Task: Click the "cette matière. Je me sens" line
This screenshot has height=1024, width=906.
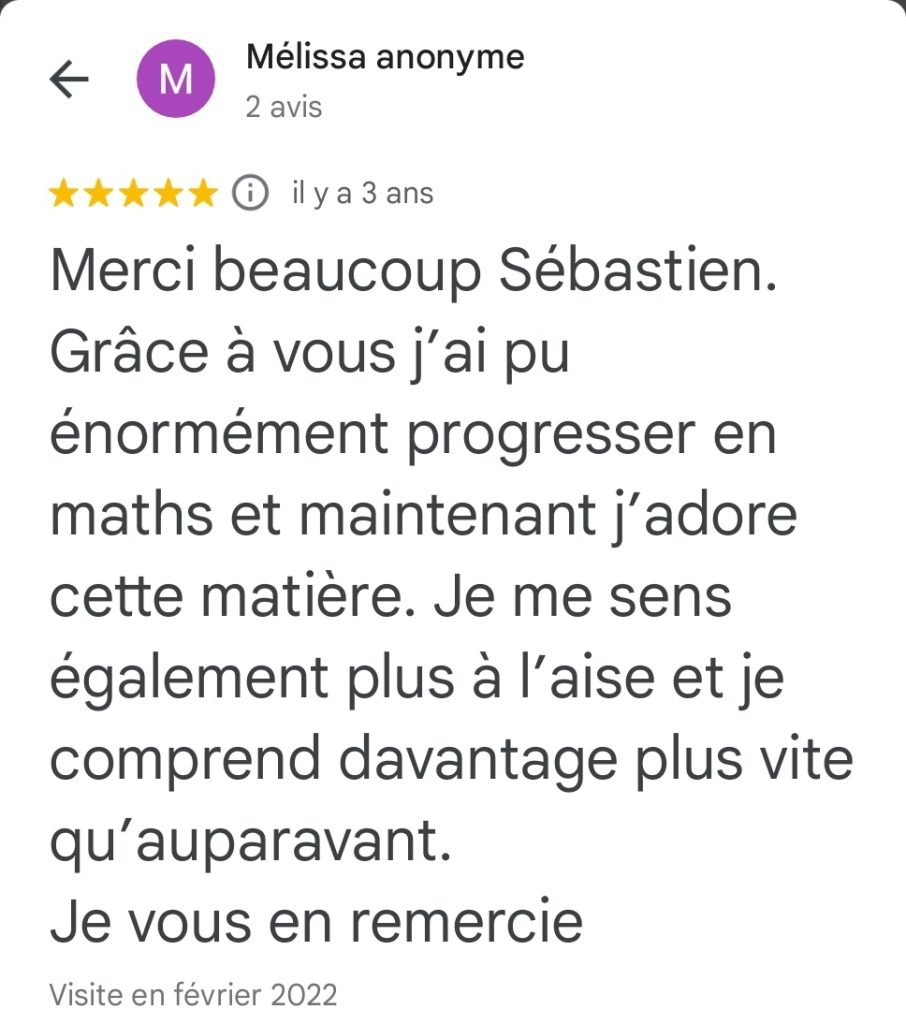Action: 391,598
